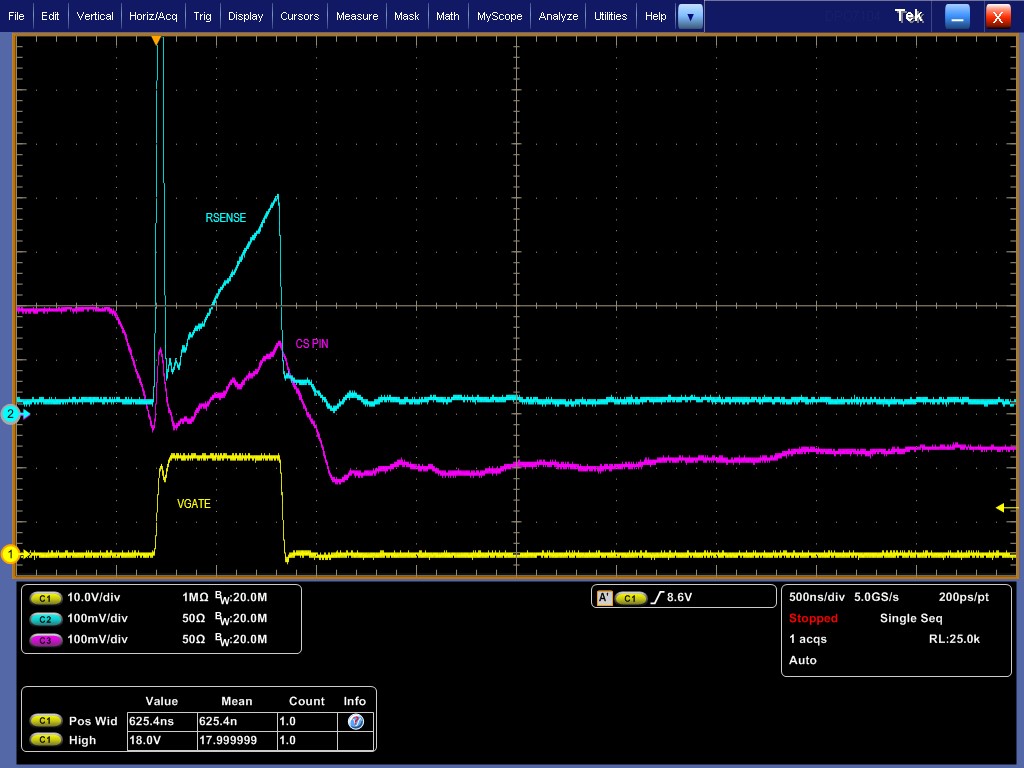The height and width of the screenshot is (768, 1024).
Task: Open the Trig menu
Action: [201, 15]
